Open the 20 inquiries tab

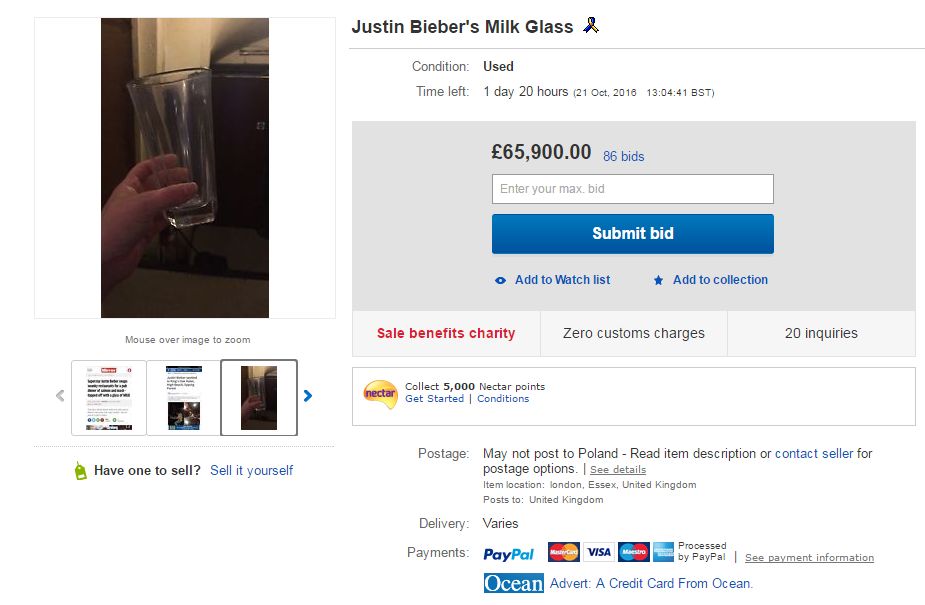click(821, 333)
